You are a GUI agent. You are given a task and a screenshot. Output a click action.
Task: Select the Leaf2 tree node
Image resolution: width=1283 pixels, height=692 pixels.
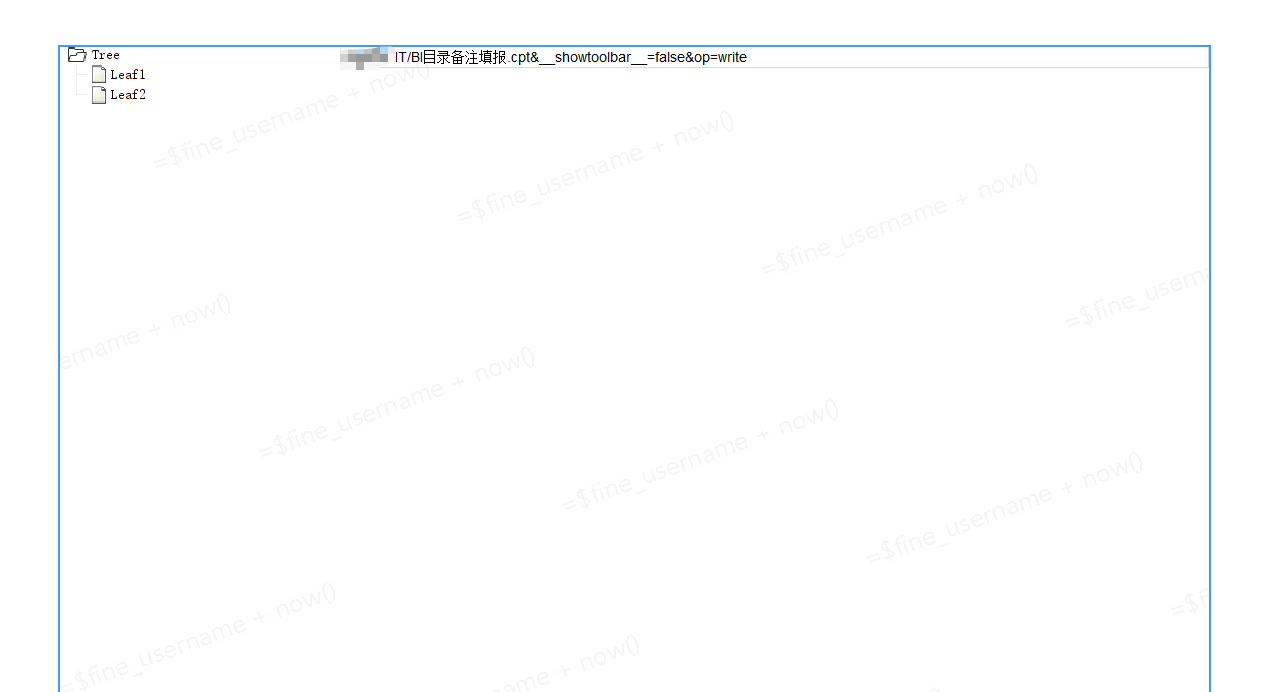128,95
